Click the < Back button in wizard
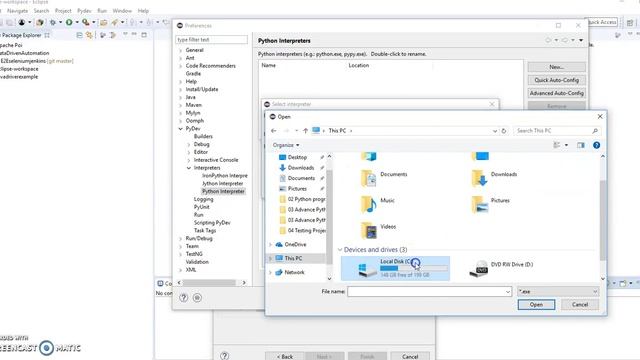The height and width of the screenshot is (360, 640). pyautogui.click(x=284, y=356)
